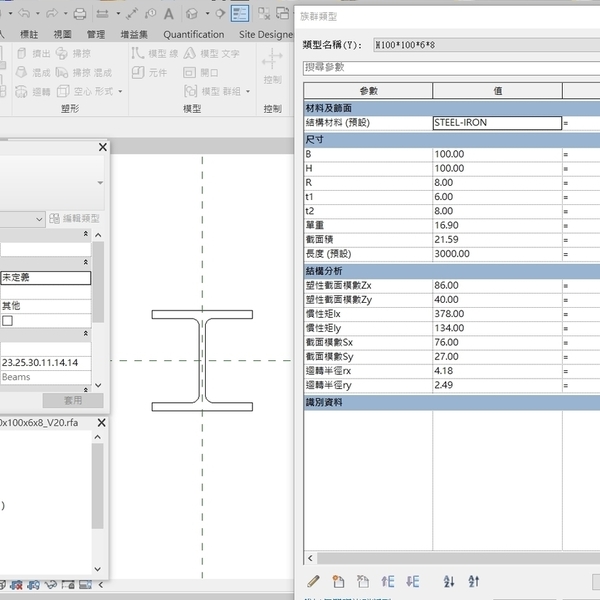Viewport: 600px width, 600px height.
Task: Sort parameters in ascending order
Action: tap(449, 581)
